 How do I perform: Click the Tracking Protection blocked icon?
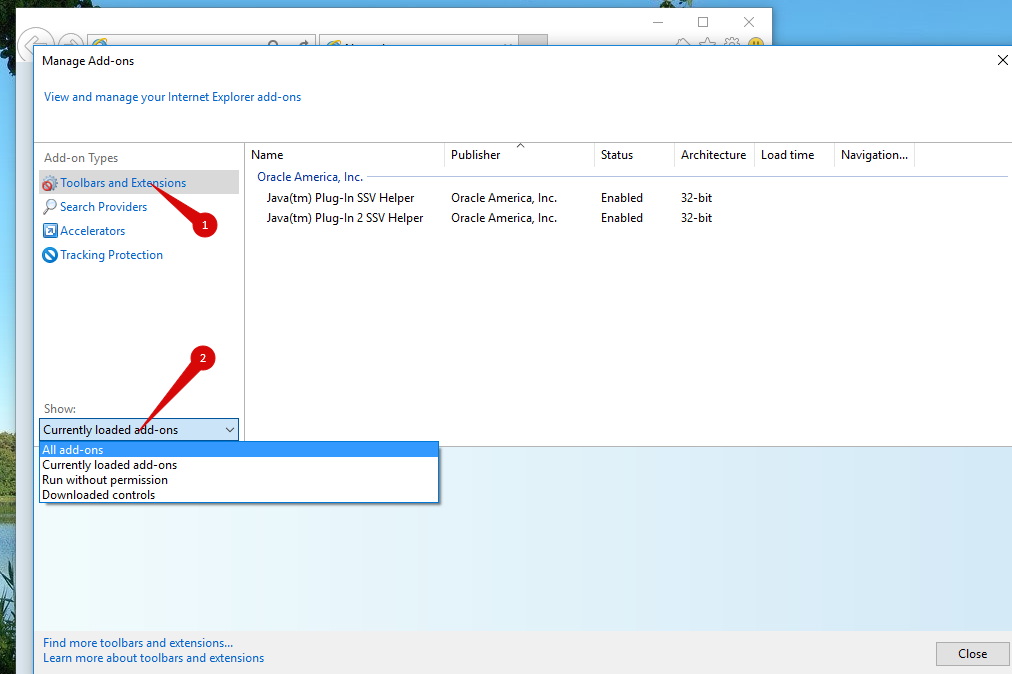pos(50,255)
